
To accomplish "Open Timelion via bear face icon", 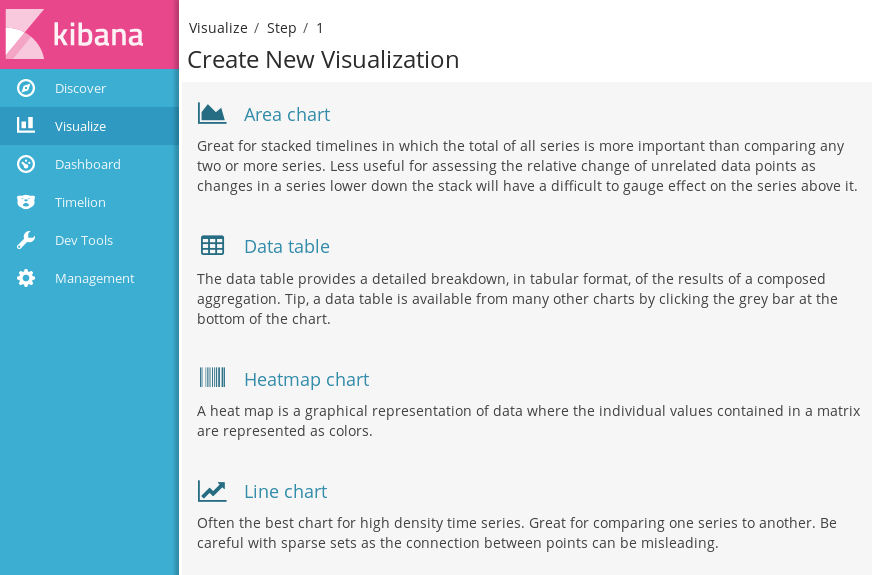I will [26, 202].
